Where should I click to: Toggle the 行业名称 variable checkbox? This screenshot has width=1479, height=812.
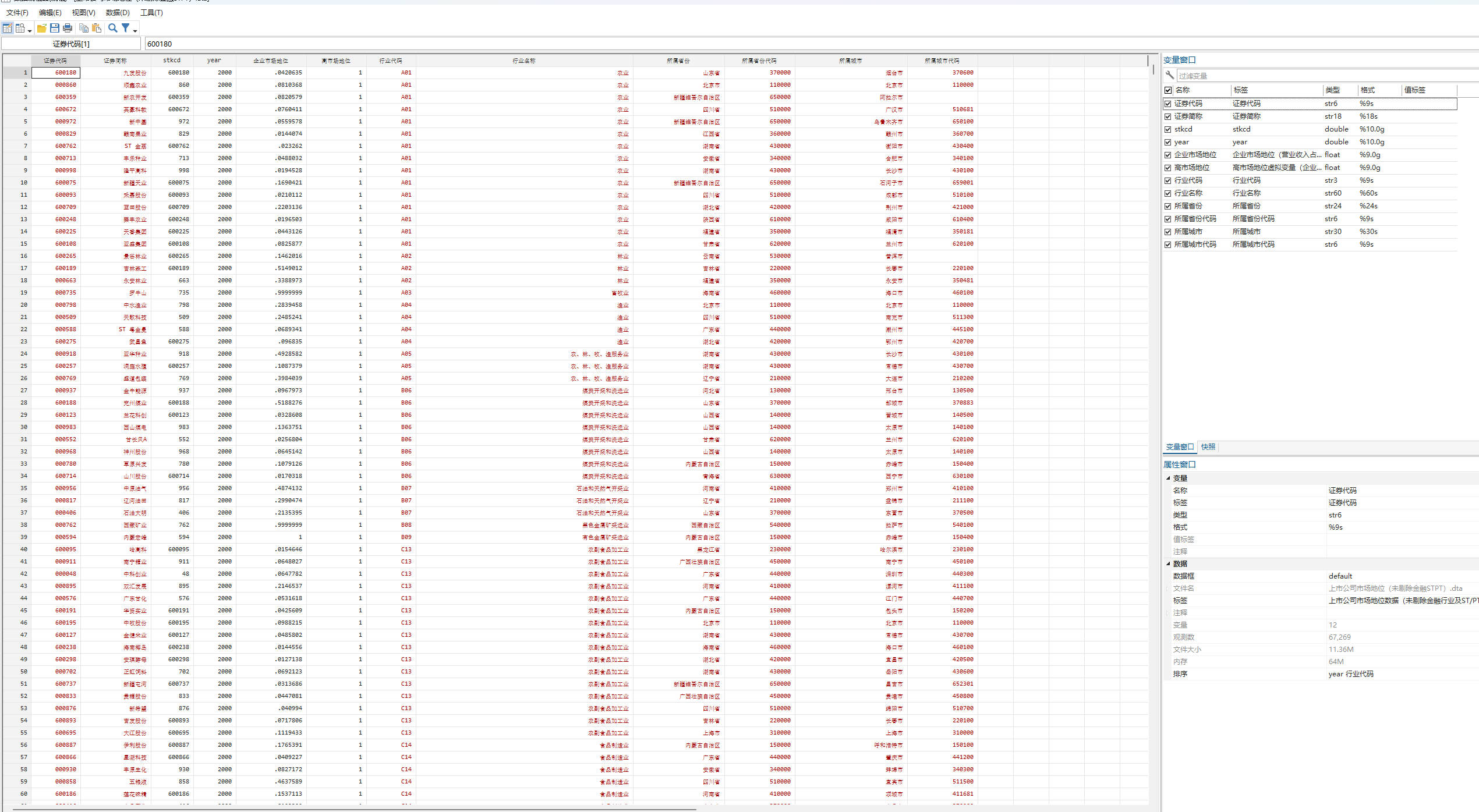(1167, 193)
